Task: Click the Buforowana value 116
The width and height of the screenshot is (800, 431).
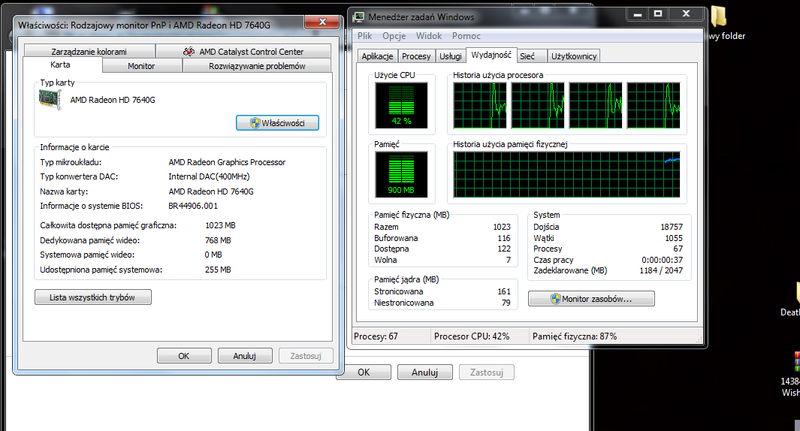Action: point(504,238)
